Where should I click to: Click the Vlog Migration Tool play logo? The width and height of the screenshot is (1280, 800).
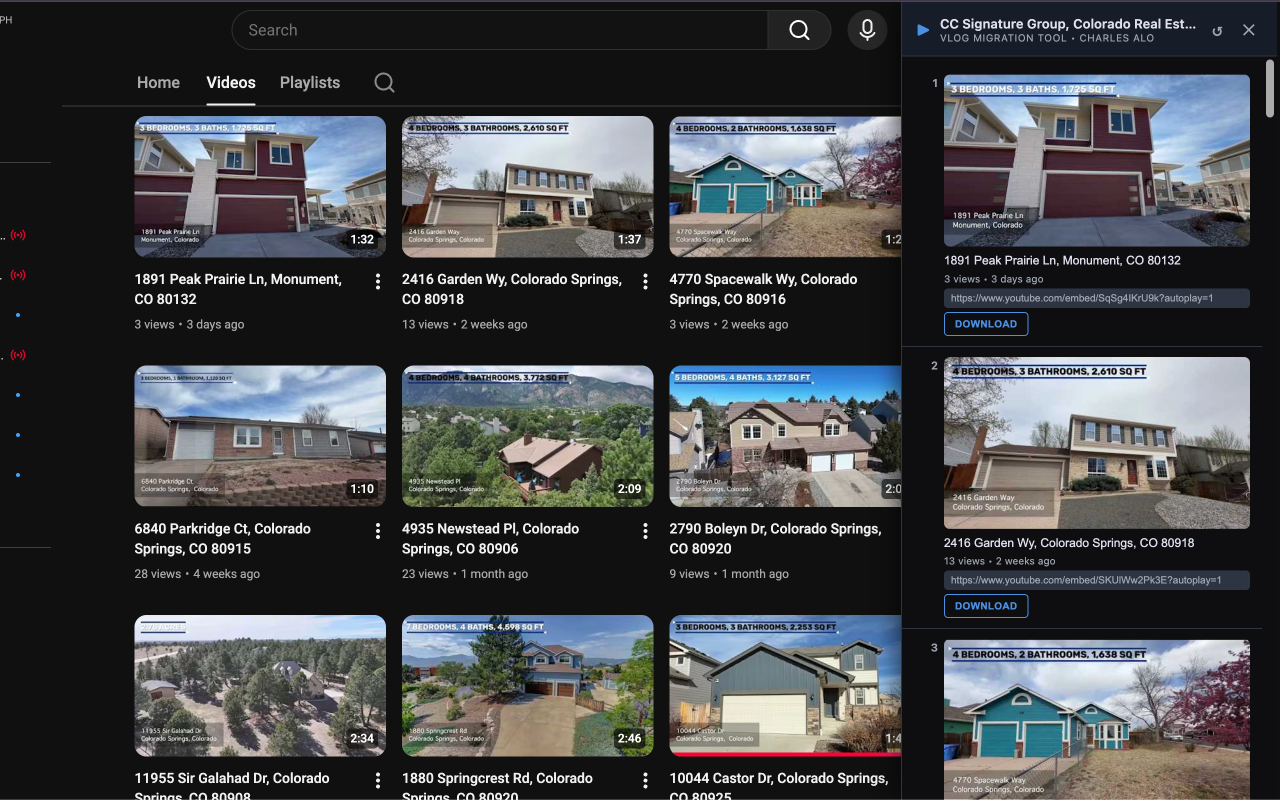(x=923, y=30)
